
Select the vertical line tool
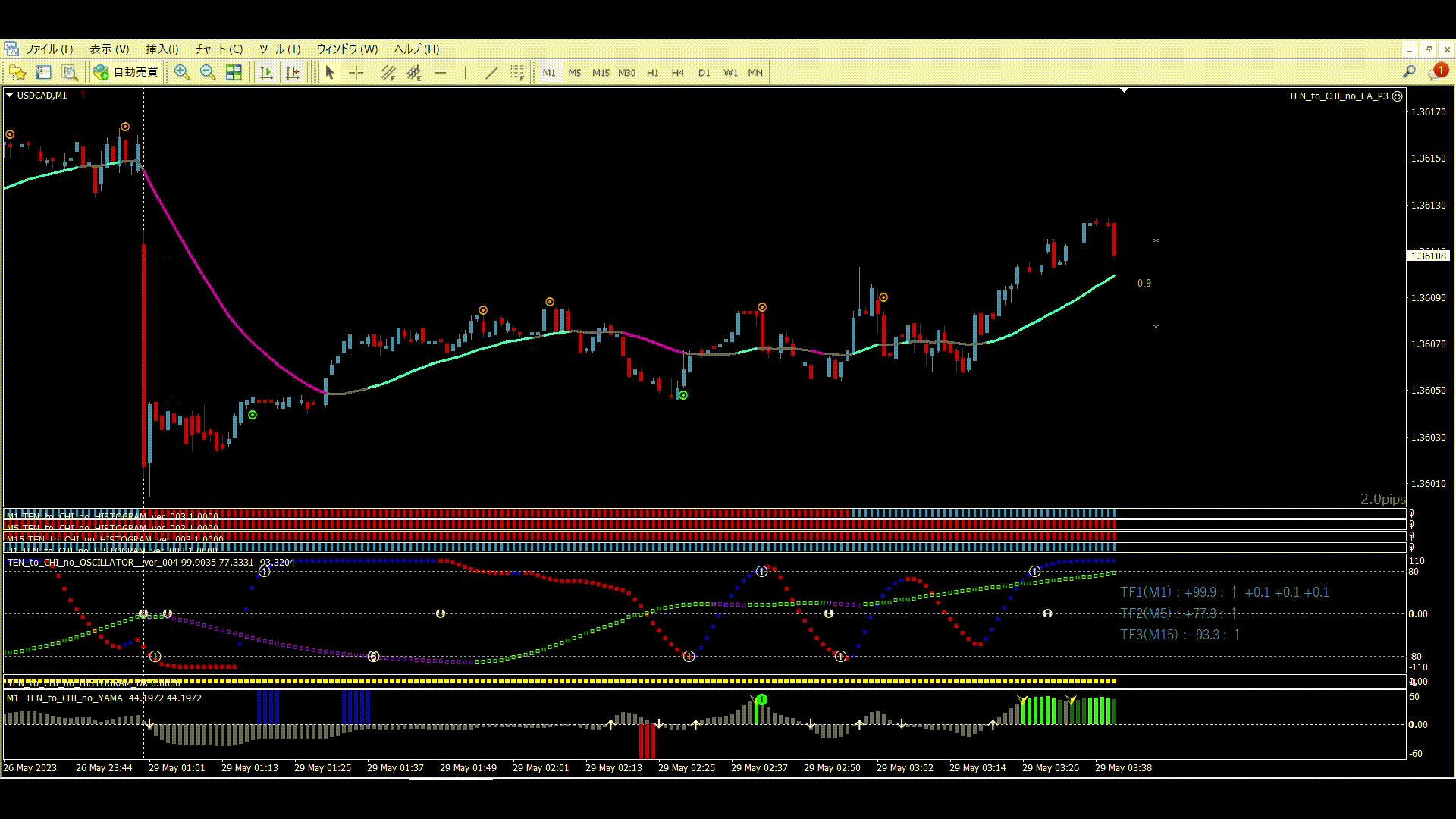465,72
